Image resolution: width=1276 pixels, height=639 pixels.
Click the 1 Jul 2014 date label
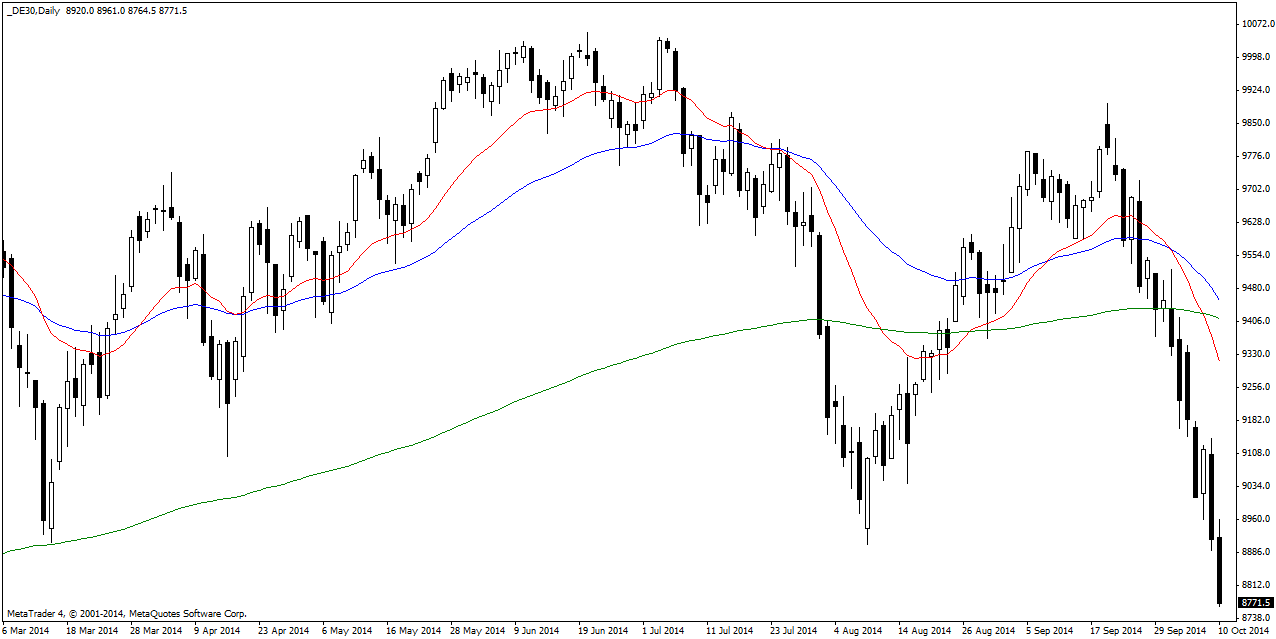662,631
